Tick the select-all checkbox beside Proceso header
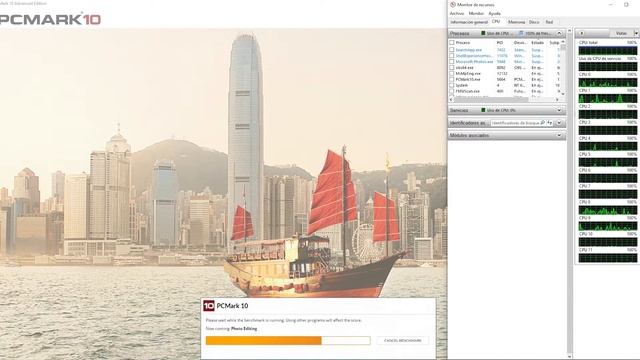The image size is (640, 360). [452, 42]
